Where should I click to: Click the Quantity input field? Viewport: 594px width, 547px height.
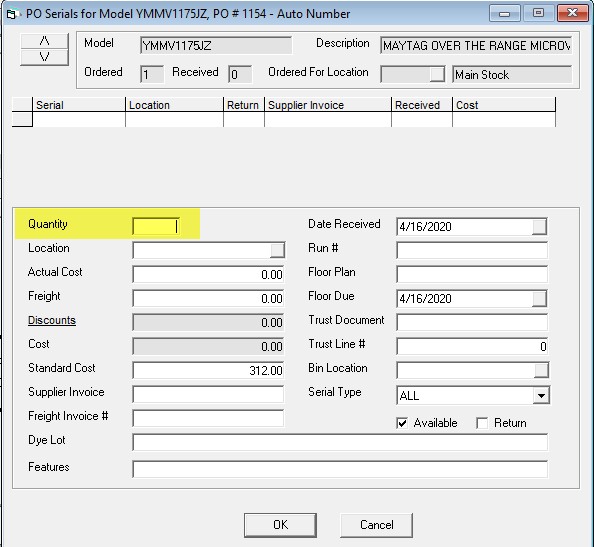156,227
